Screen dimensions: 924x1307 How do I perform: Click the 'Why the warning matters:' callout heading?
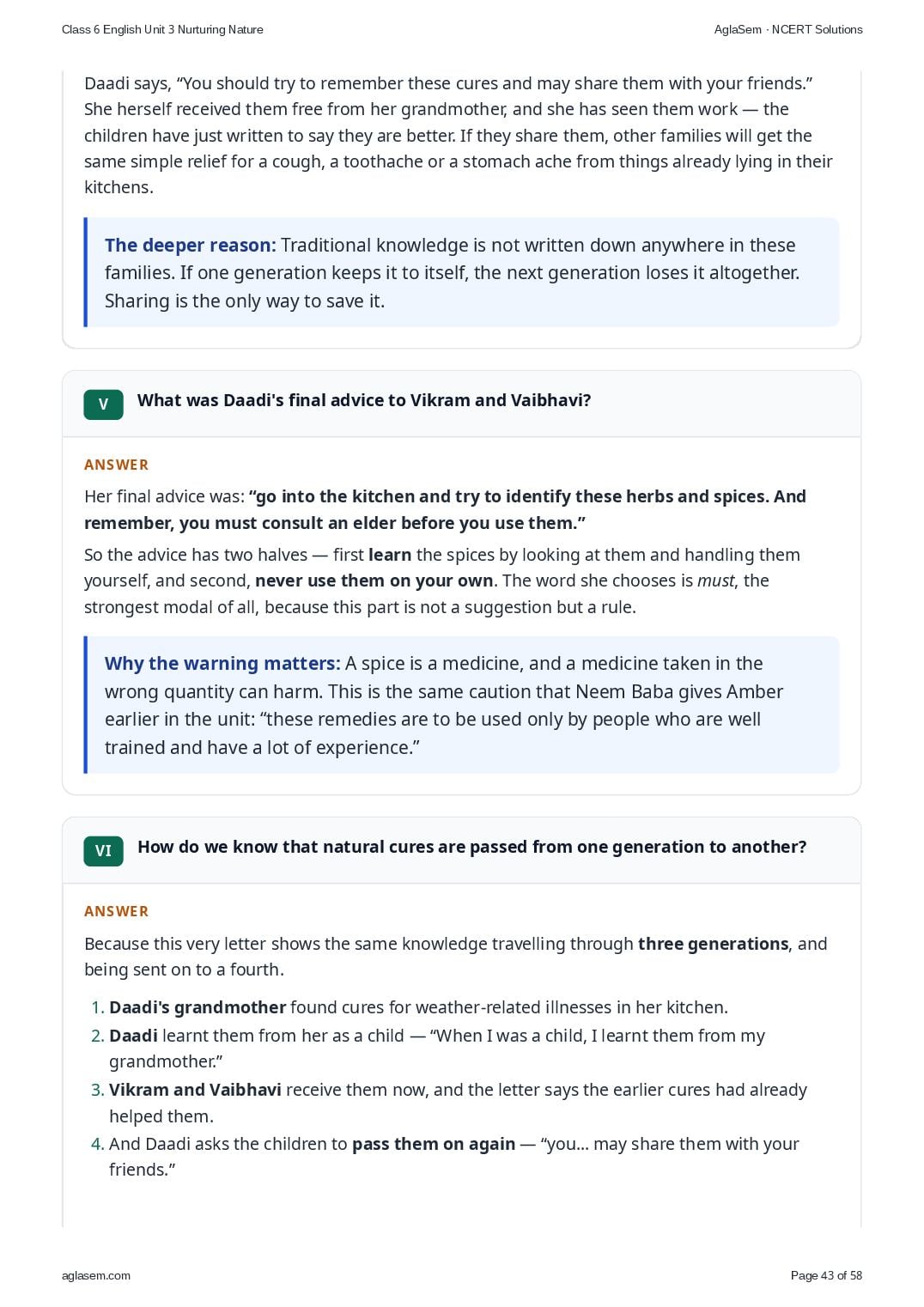tap(222, 663)
